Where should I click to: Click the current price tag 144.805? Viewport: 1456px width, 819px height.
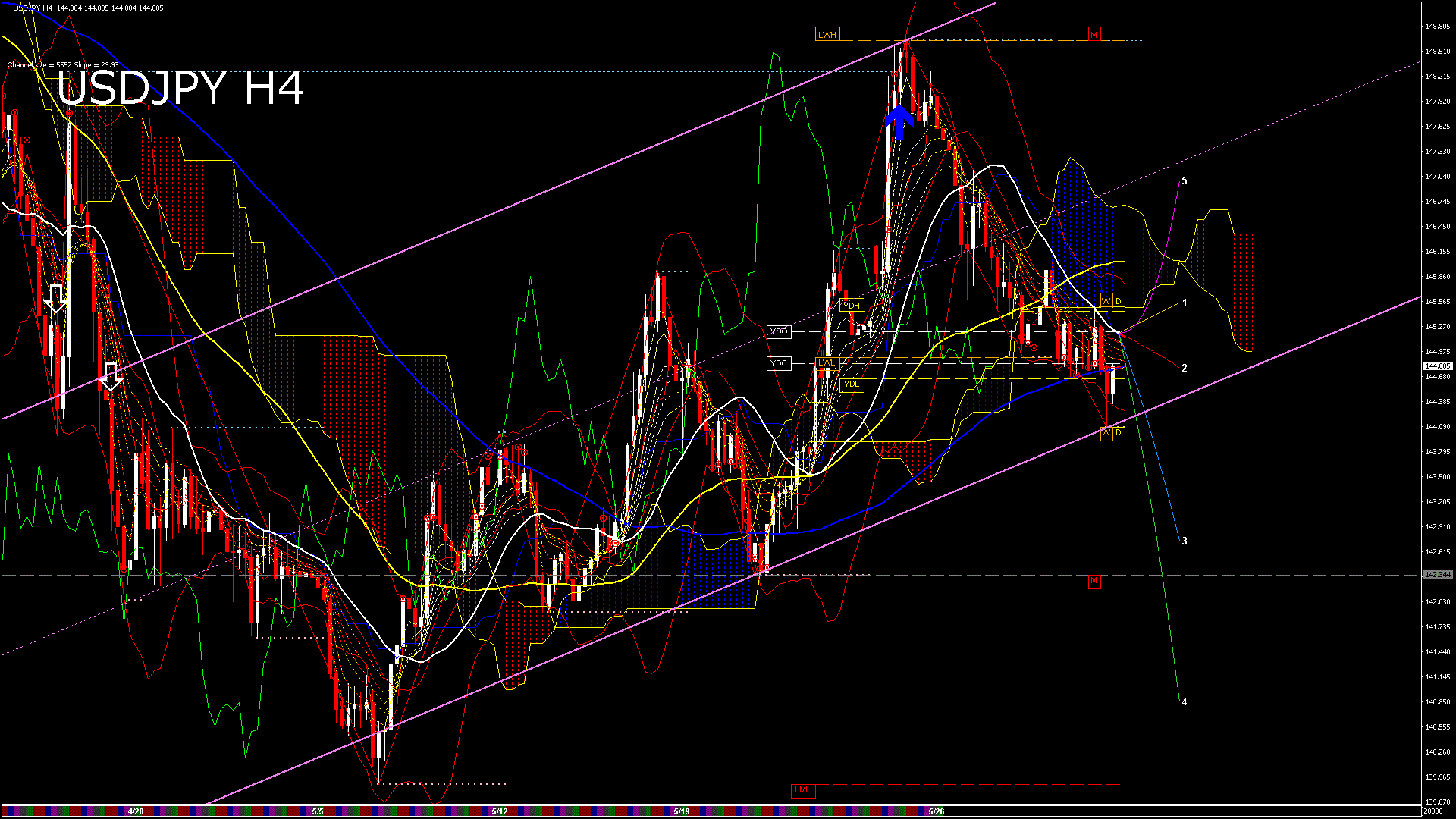point(1437,366)
